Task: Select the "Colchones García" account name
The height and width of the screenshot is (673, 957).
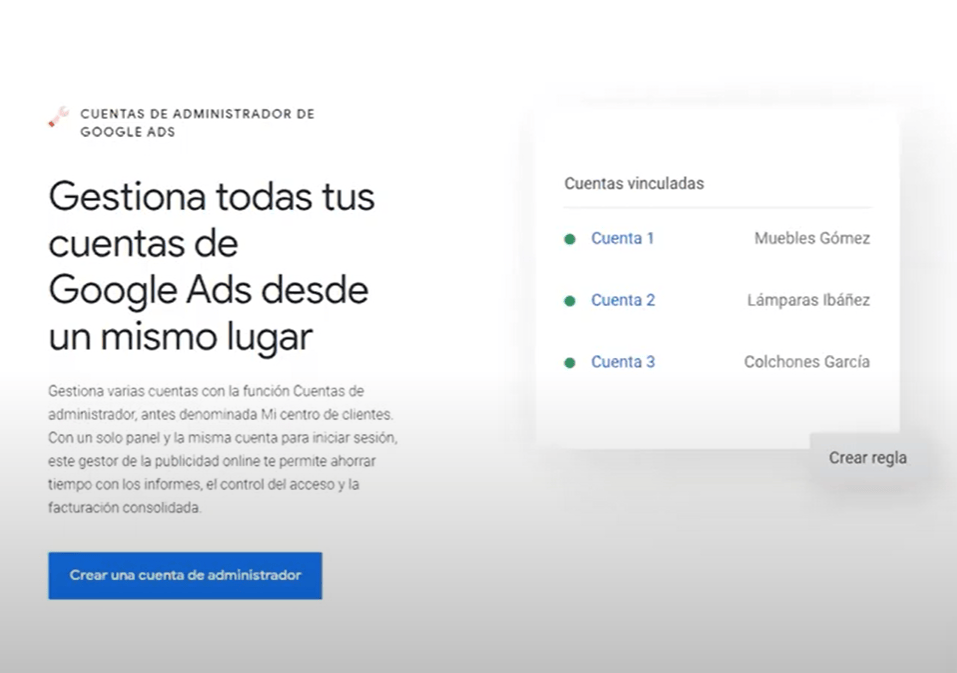Action: coord(806,361)
